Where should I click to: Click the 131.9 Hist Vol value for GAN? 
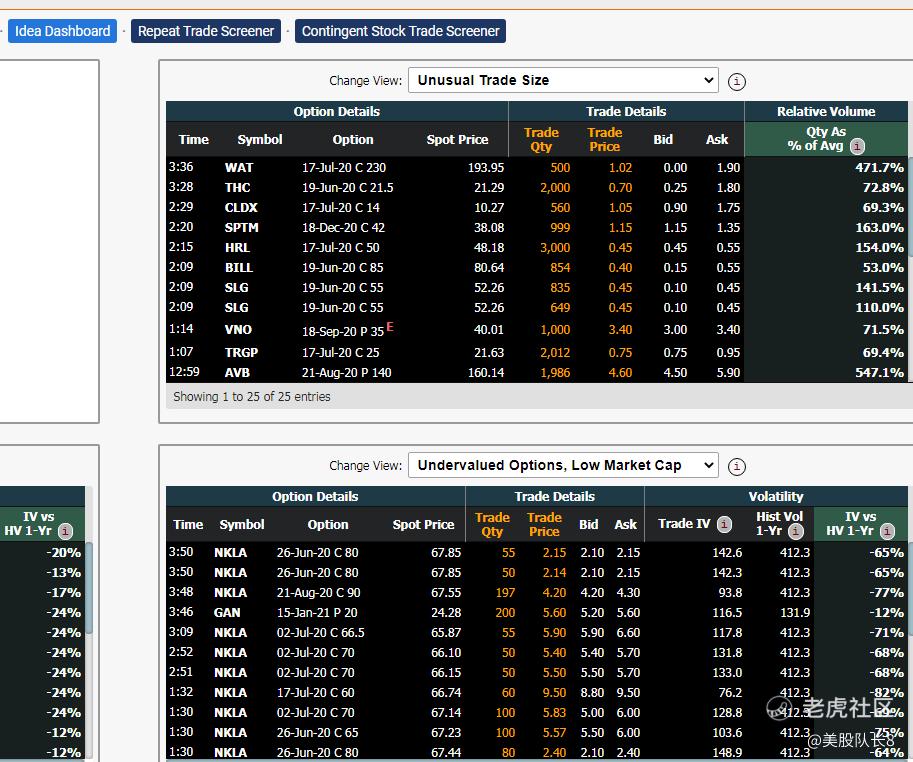tap(795, 612)
